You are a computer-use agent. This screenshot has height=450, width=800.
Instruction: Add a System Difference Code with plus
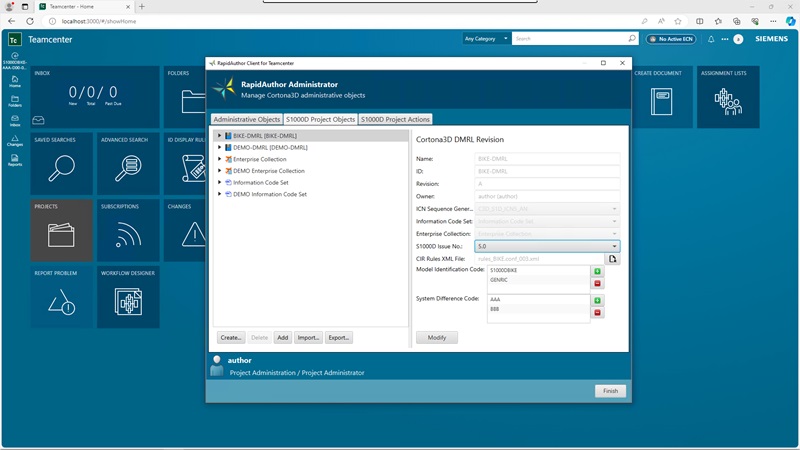click(x=597, y=300)
